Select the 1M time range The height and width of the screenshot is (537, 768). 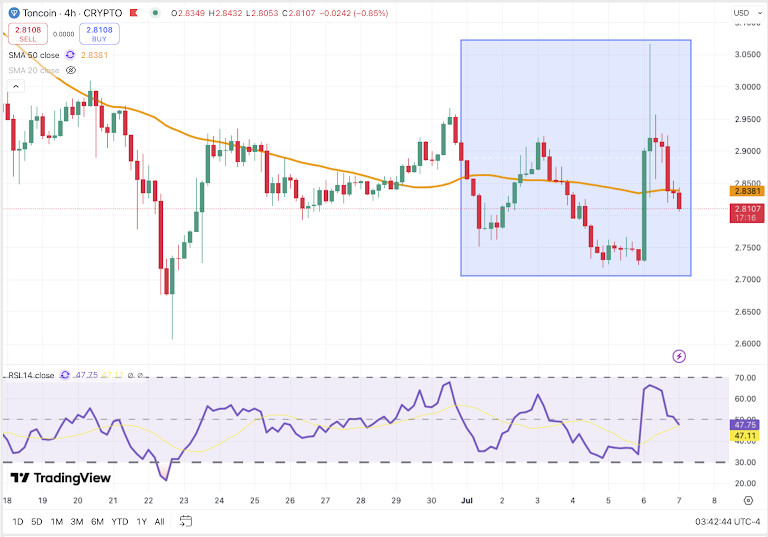point(57,521)
